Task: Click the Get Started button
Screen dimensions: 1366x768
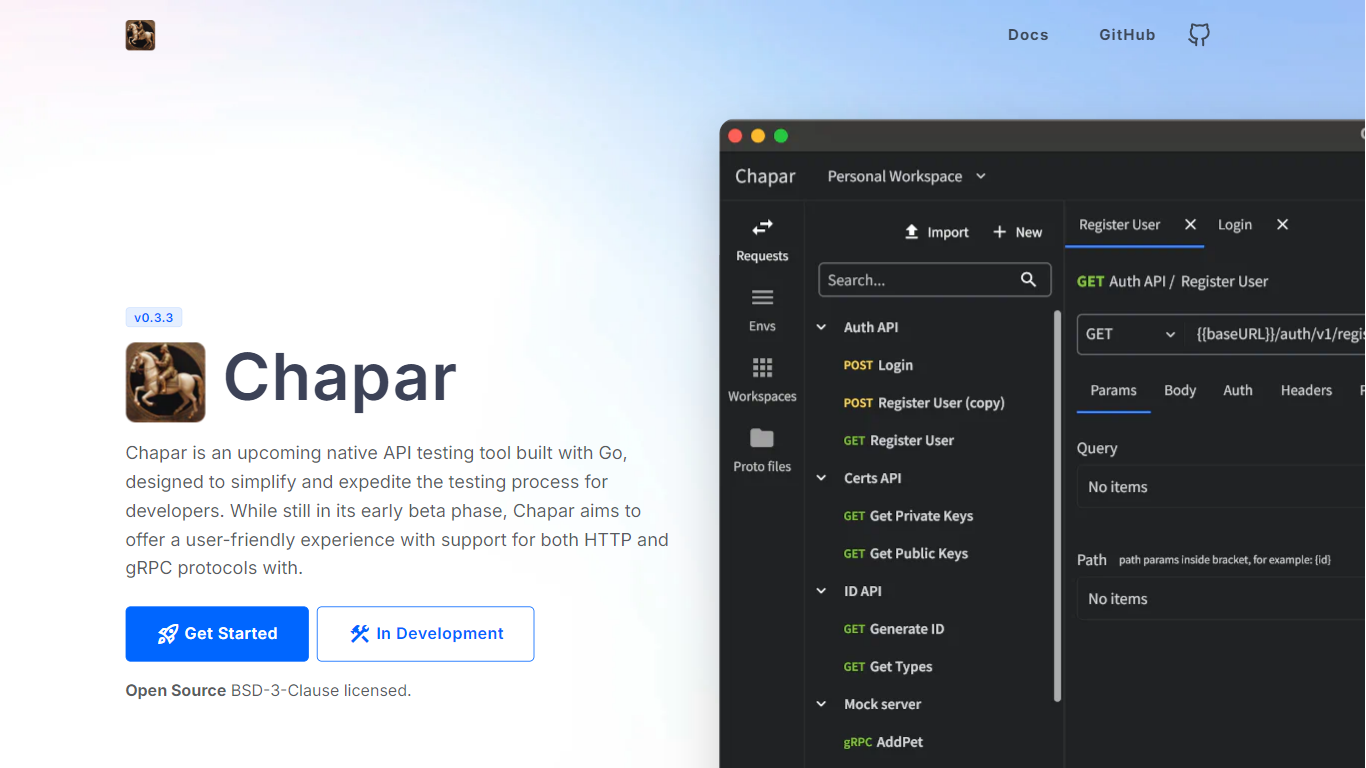Action: tap(217, 634)
